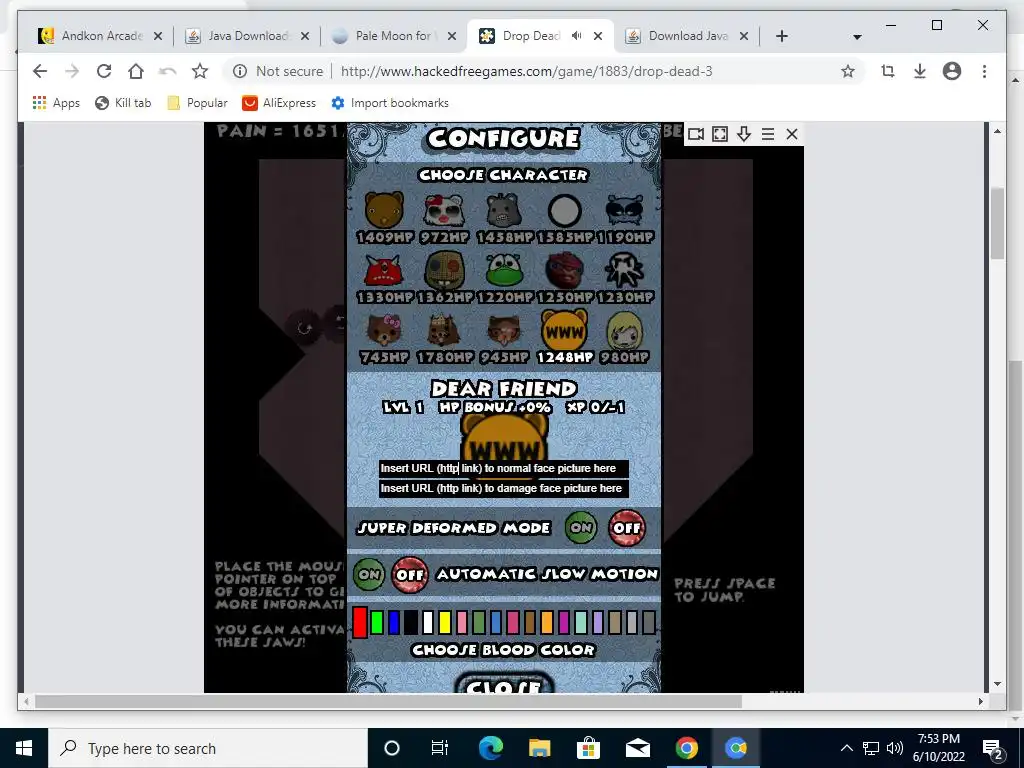Reload the current page
1024x768 pixels.
coord(104,71)
